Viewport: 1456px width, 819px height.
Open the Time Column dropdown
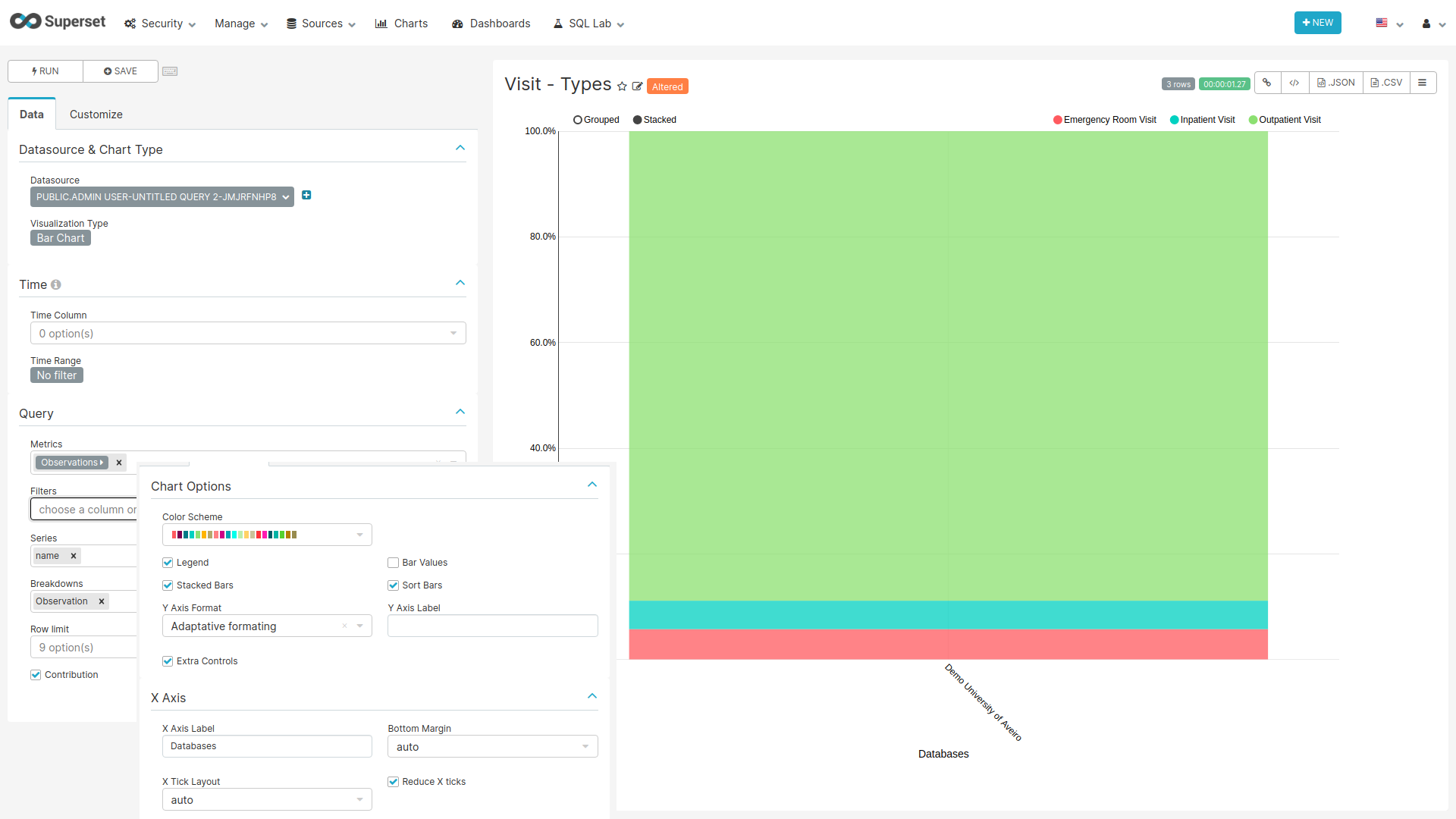pos(248,334)
